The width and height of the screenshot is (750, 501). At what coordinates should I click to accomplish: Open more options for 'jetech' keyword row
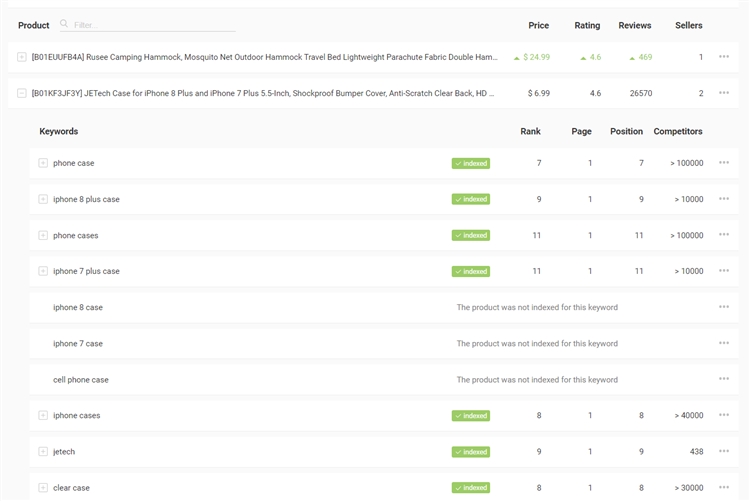click(723, 451)
